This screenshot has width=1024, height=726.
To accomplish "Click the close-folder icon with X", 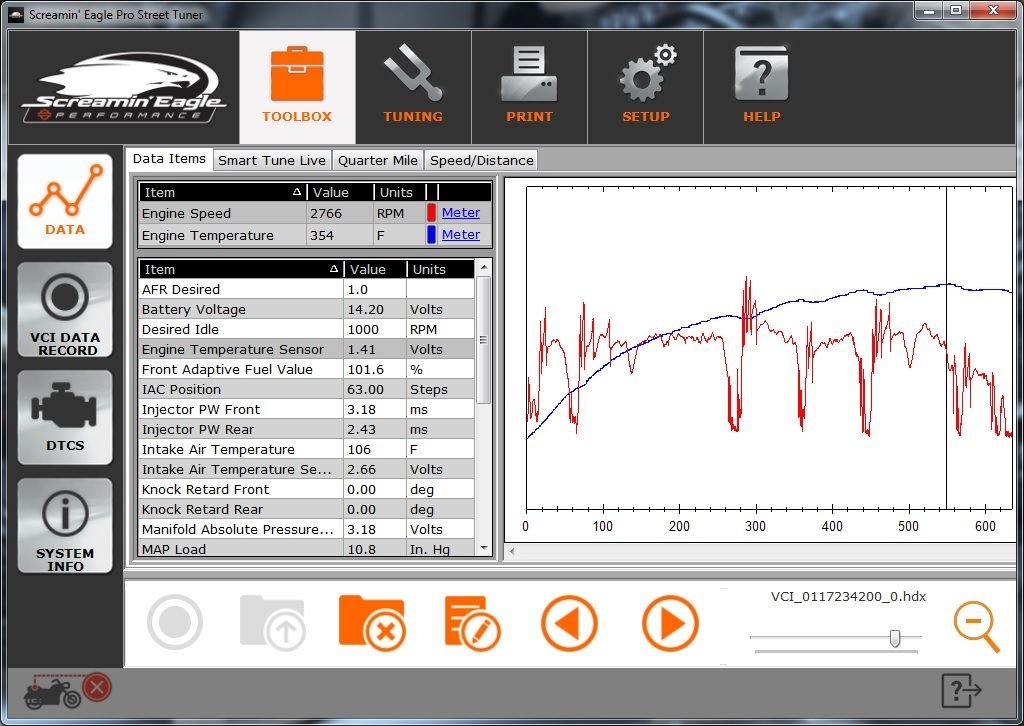I will pos(371,623).
